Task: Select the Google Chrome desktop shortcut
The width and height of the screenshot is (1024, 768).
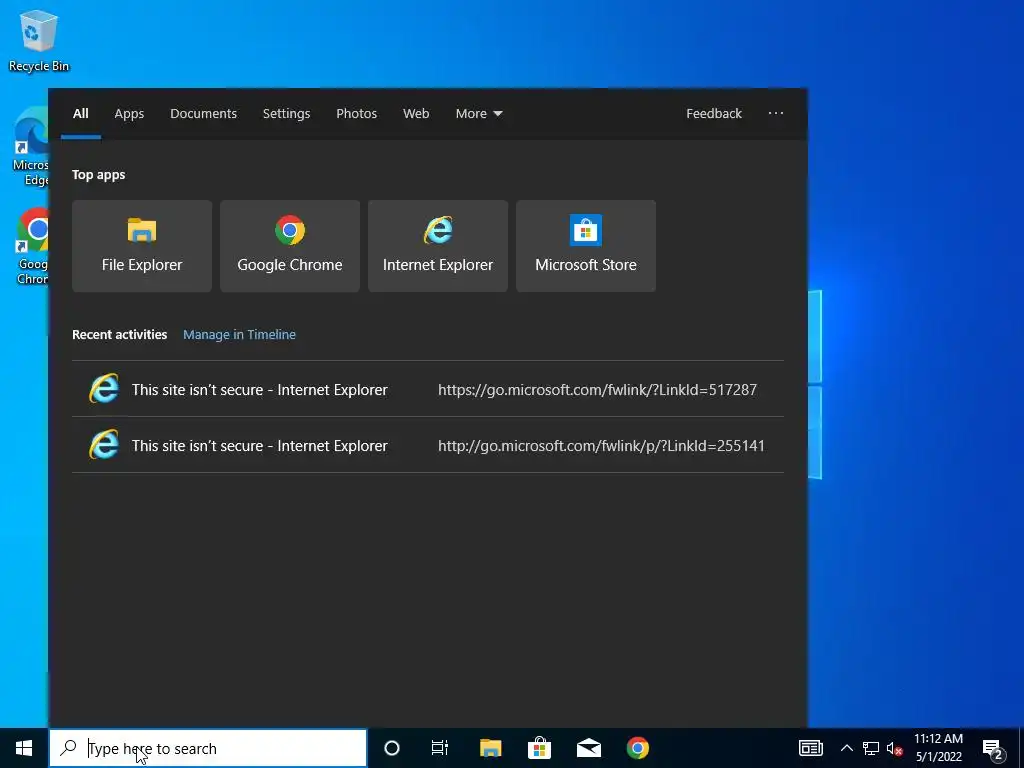Action: 32,247
